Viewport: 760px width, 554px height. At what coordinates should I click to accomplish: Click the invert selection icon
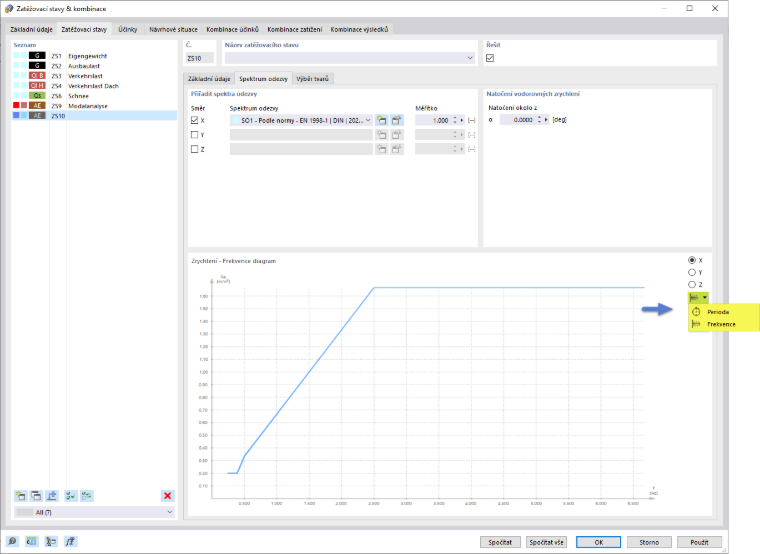point(87,496)
